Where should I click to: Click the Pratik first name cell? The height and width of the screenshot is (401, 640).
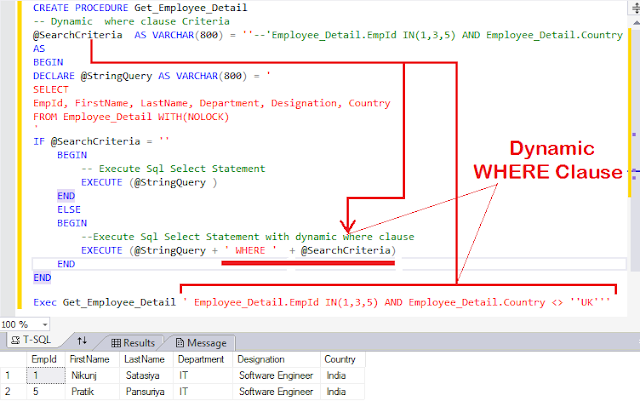point(92,392)
